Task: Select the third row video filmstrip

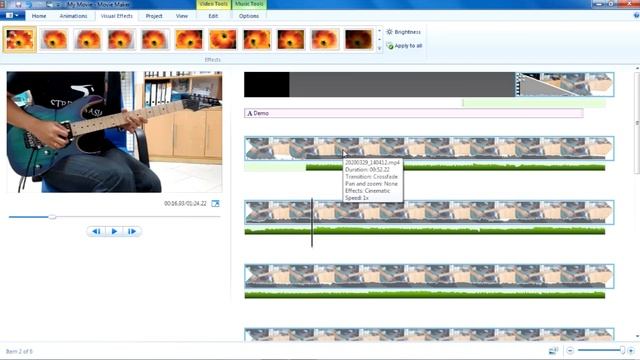Action: coord(429,212)
